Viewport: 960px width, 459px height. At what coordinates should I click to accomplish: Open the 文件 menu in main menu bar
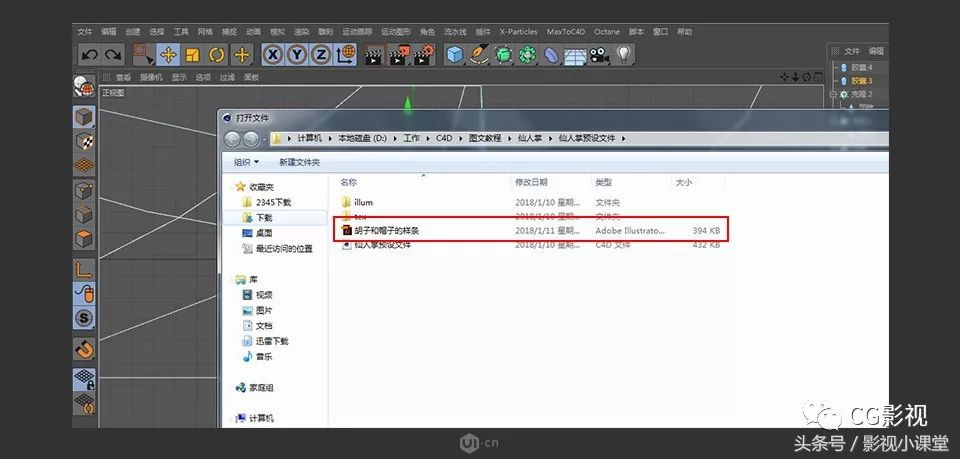pos(84,32)
